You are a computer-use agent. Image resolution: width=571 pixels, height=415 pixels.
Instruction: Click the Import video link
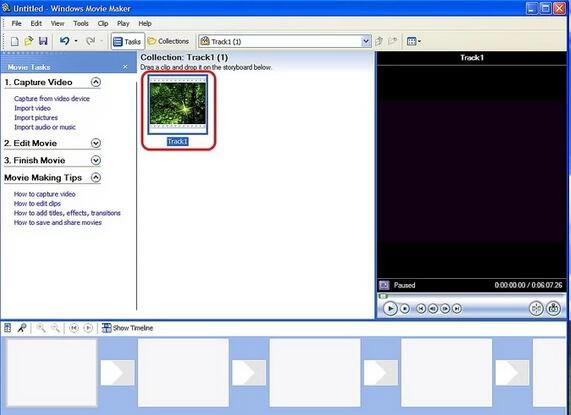point(32,108)
